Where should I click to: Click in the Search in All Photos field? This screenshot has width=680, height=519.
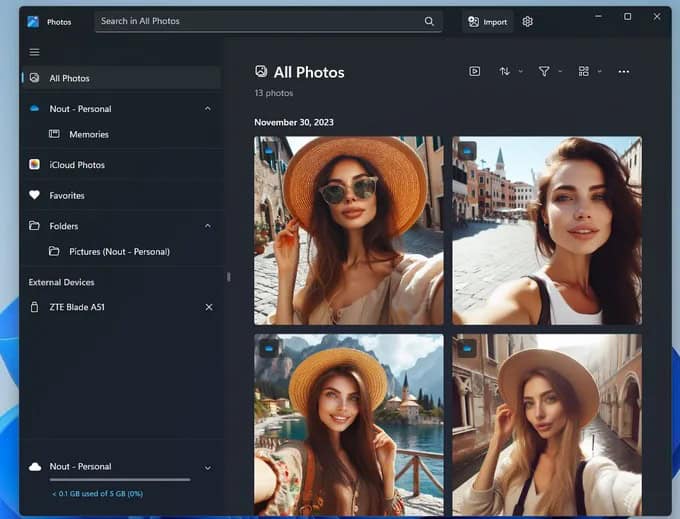268,21
